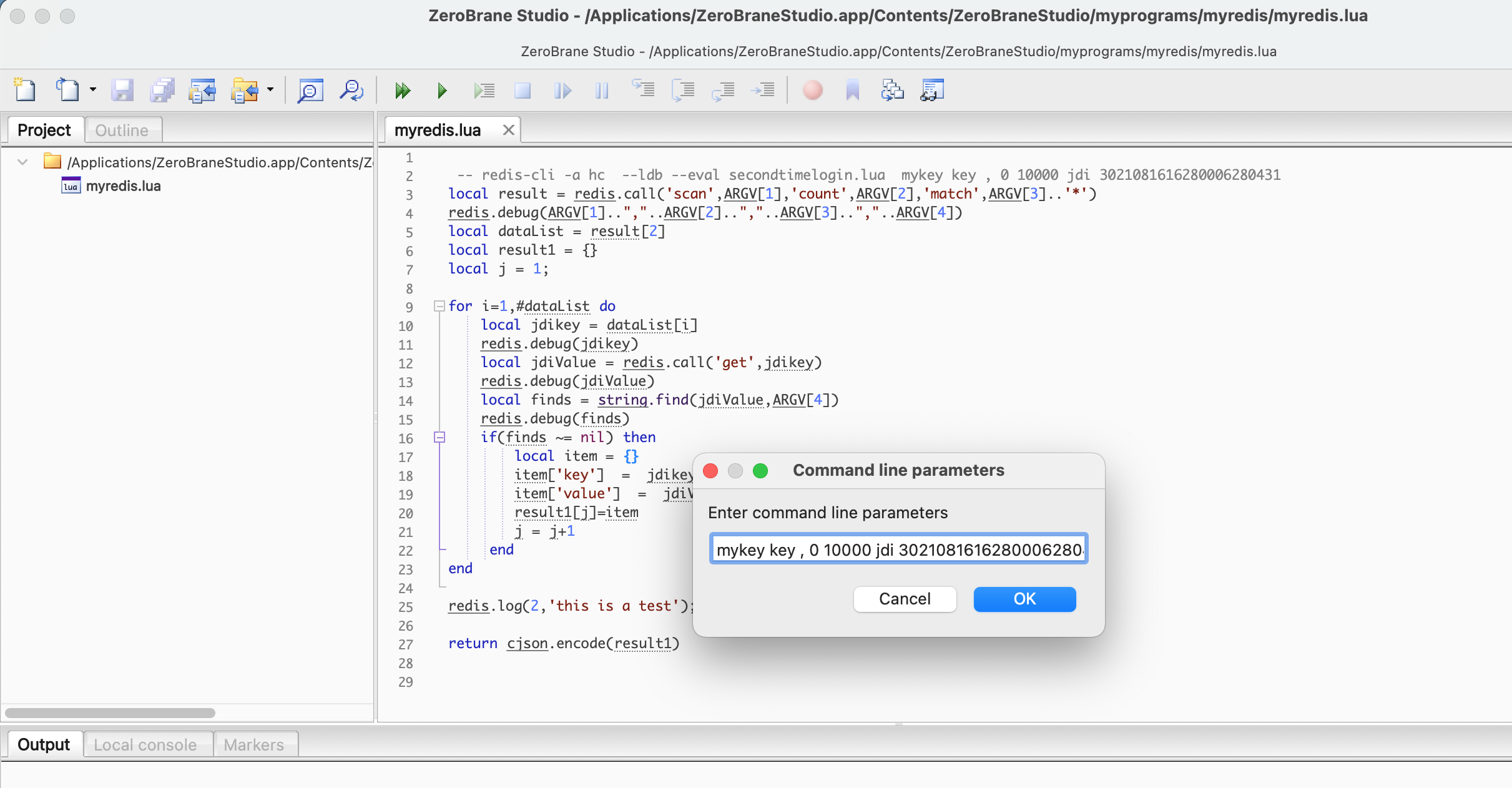1512x788 pixels.
Task: Click the project panel horizontal scrollbar
Action: pyautogui.click(x=110, y=712)
